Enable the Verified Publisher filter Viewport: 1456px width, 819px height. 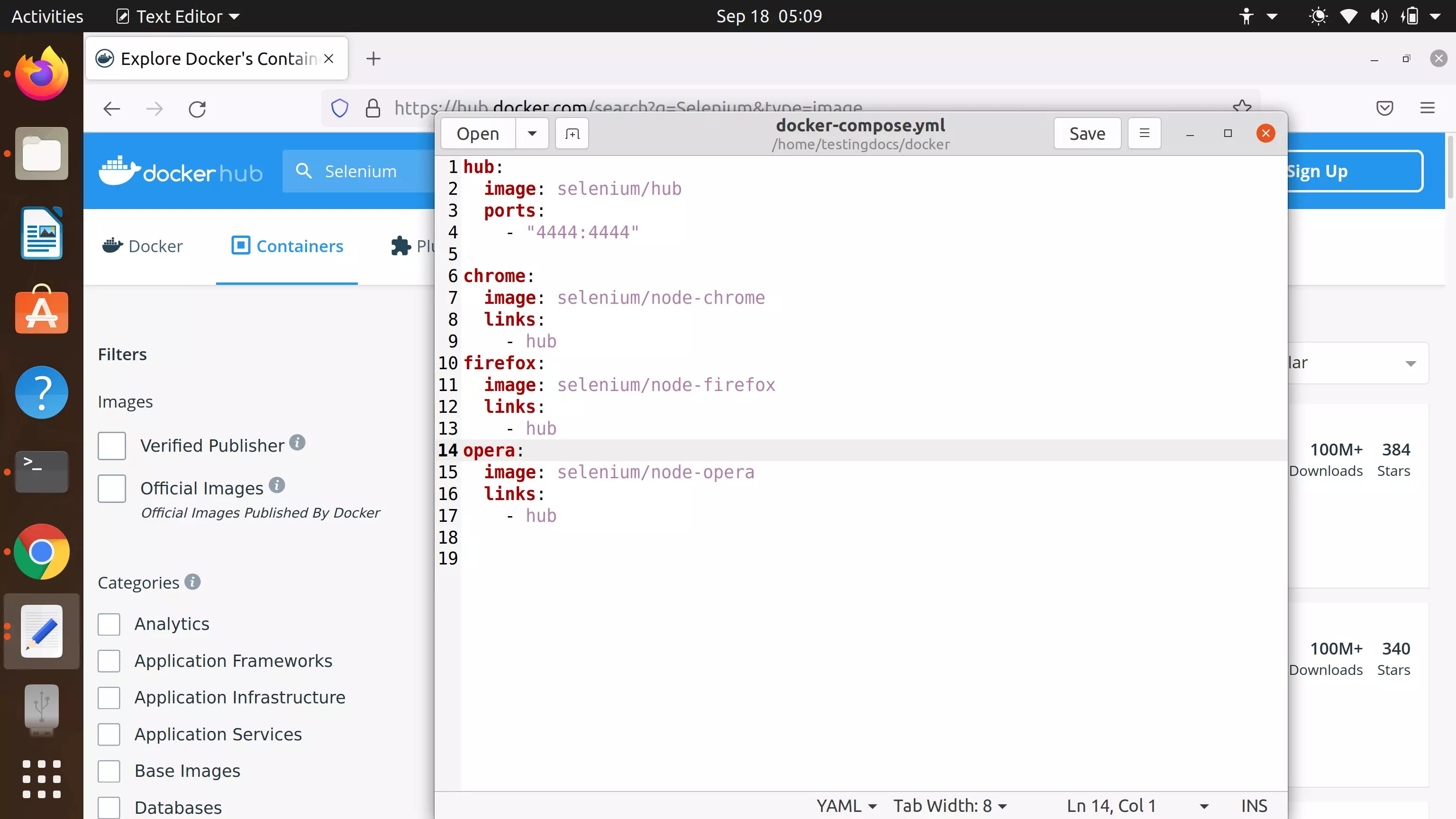111,446
